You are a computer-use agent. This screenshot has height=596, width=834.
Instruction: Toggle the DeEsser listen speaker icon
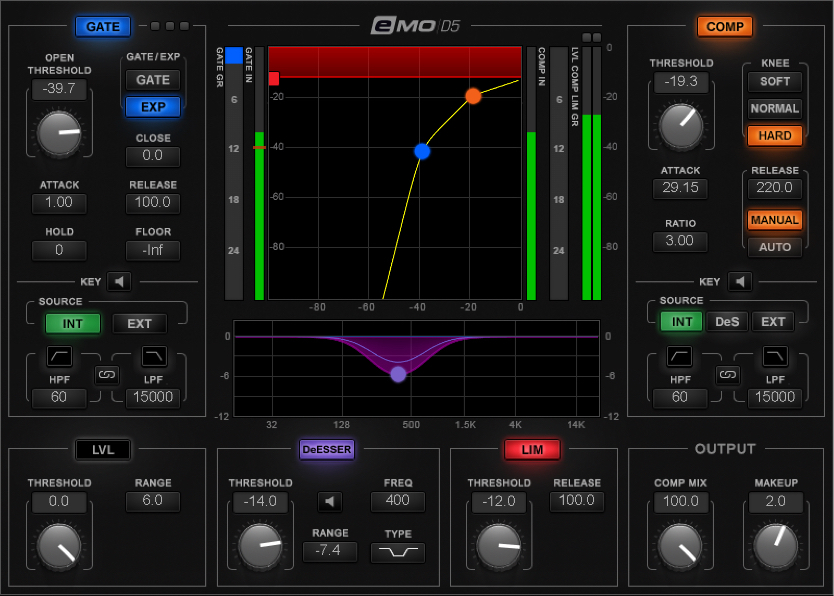[330, 501]
